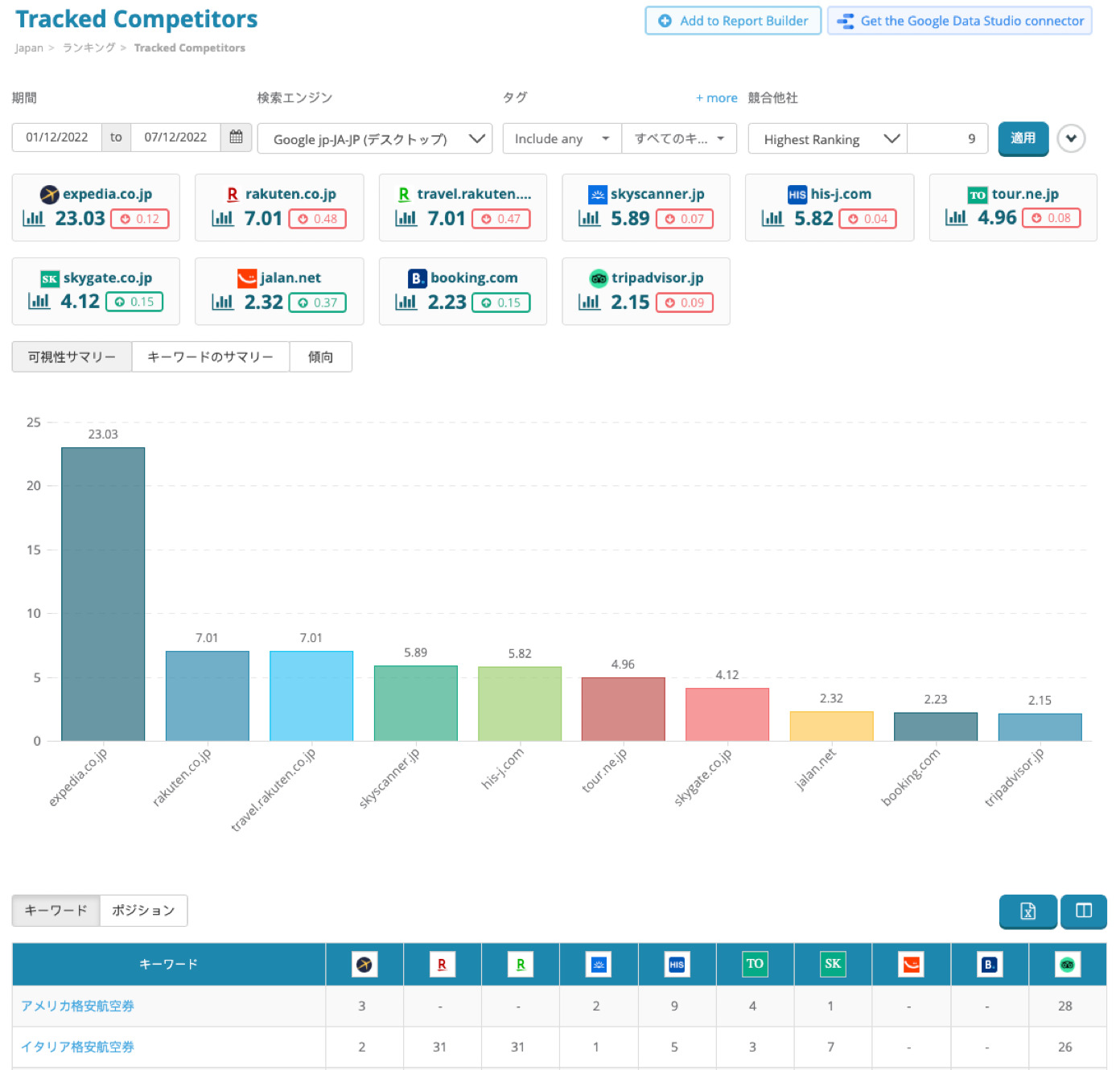Click Jalan logo in table header
1120x1070 pixels.
(911, 964)
